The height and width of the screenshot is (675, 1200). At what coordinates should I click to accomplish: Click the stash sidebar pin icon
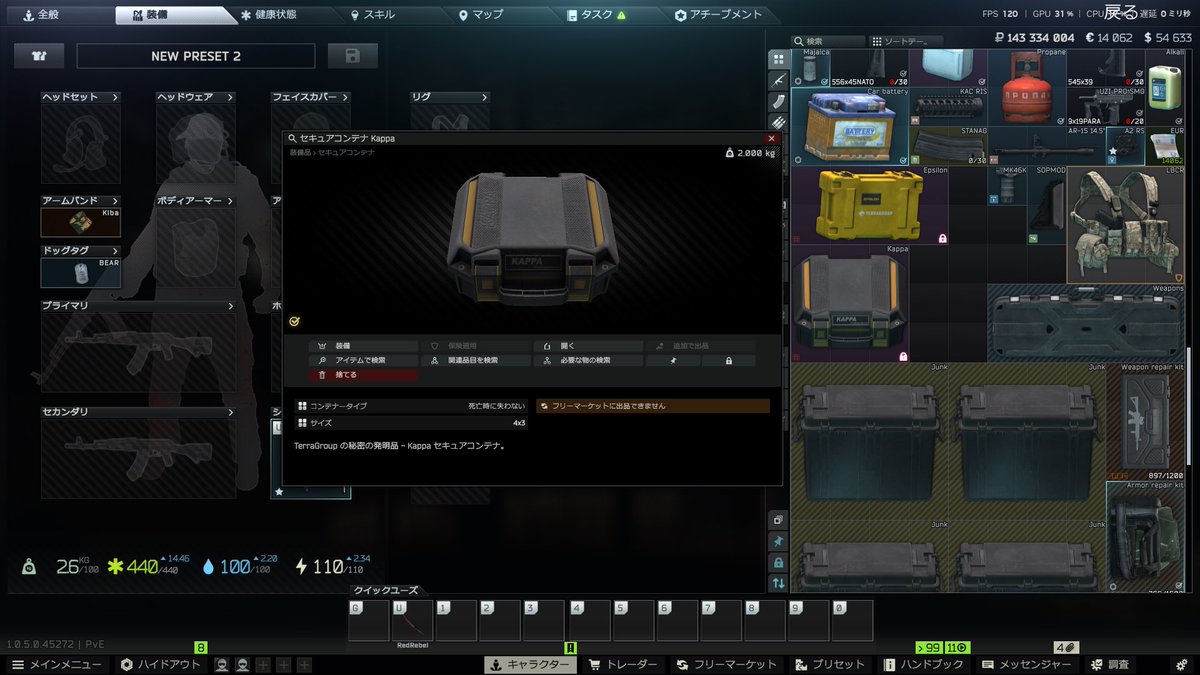pos(778,541)
